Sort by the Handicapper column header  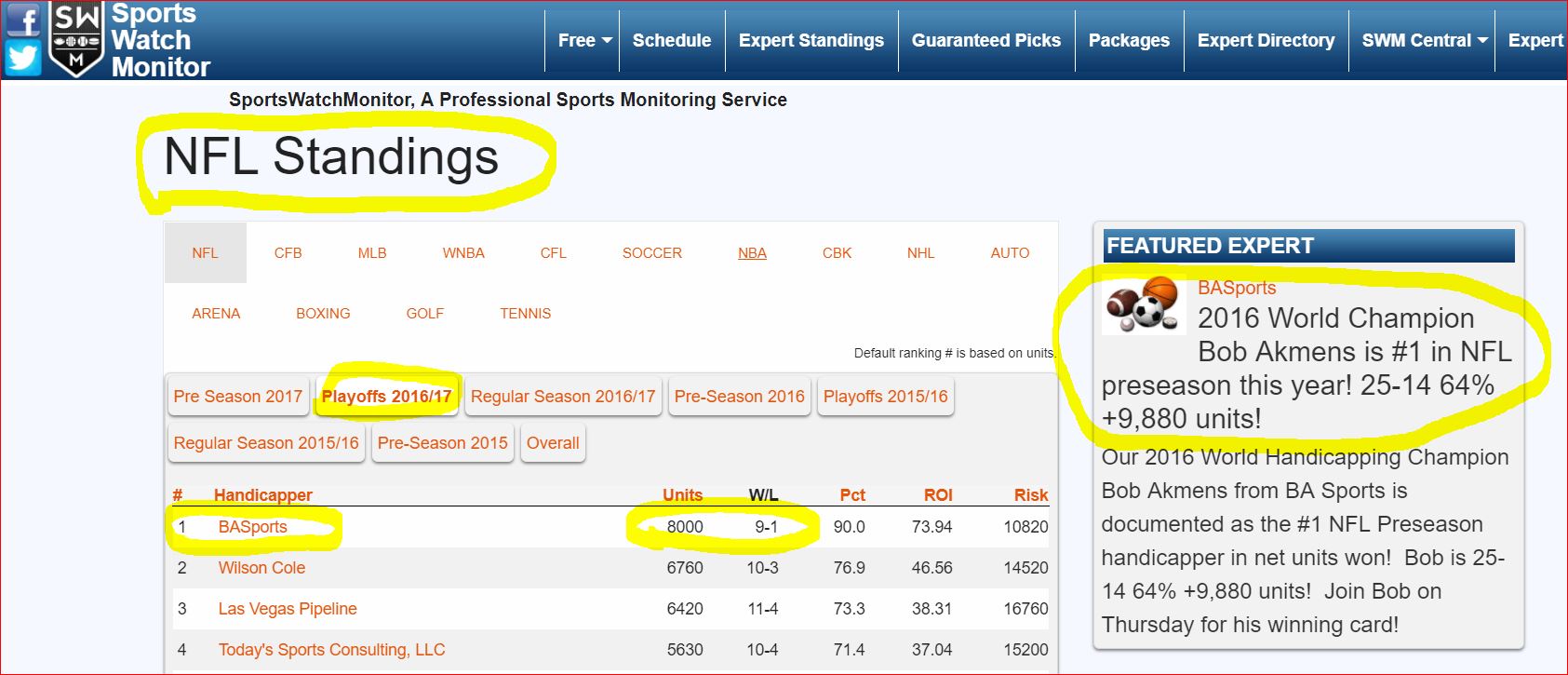click(262, 495)
